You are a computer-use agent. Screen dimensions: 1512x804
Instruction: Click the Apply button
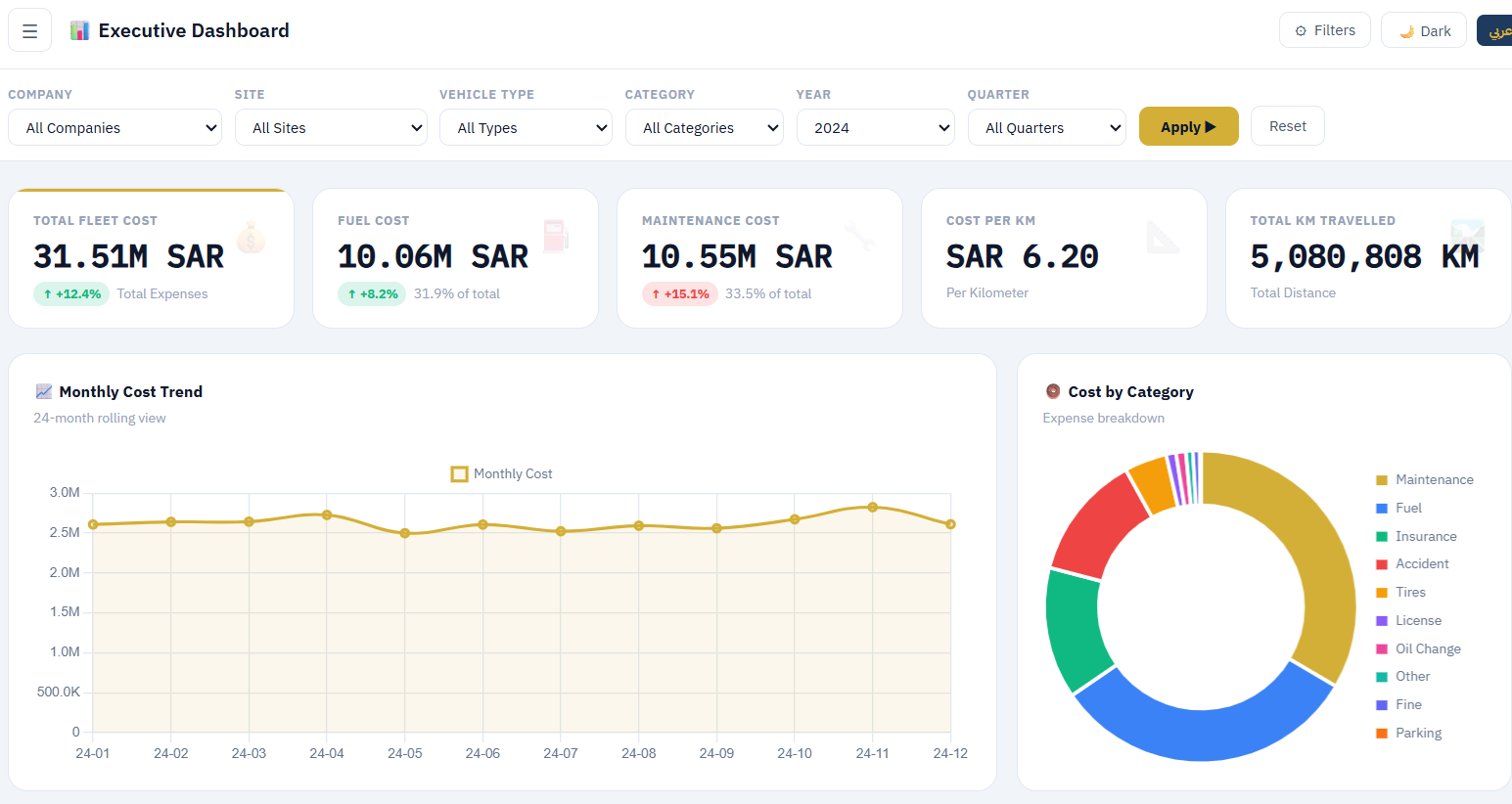[1189, 126]
